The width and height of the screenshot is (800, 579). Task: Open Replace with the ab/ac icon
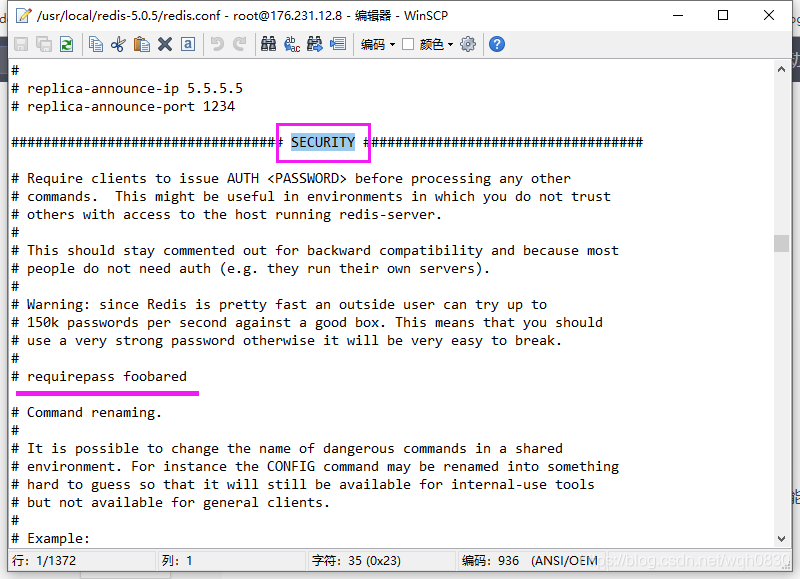[x=292, y=44]
